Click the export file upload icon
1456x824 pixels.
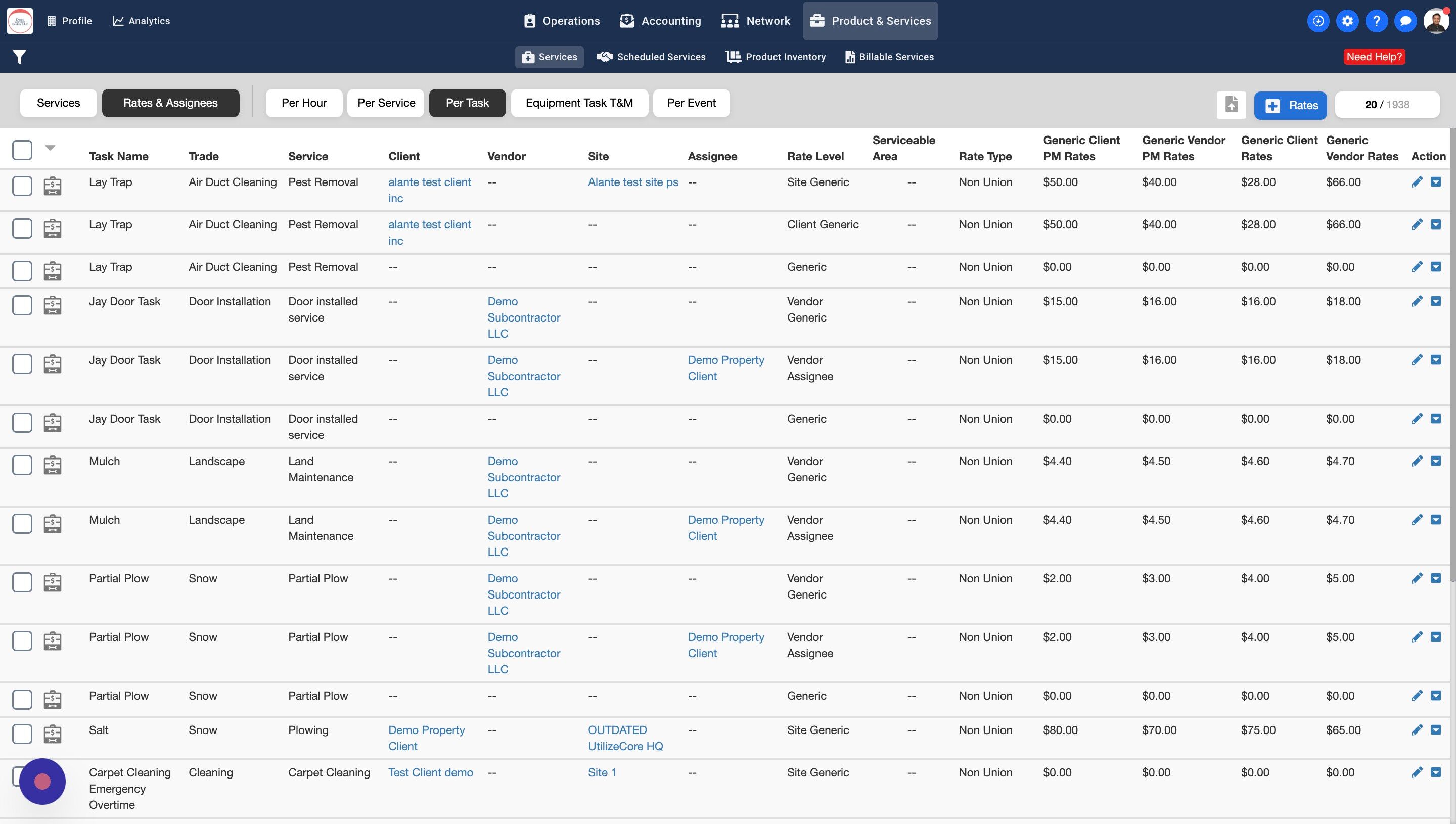point(1232,105)
